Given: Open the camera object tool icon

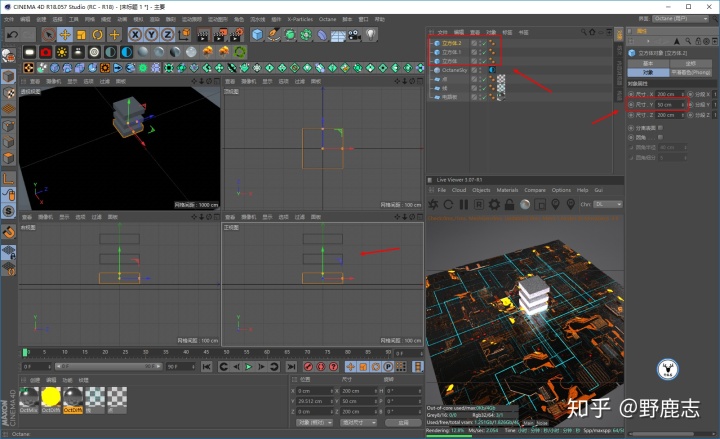Looking at the screenshot, I should (x=354, y=35).
